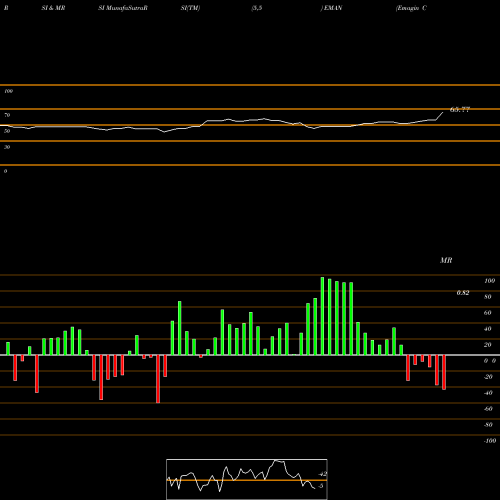The image size is (500, 500).
Task: Select the EMAN ticker text in header
Action: click(333, 8)
